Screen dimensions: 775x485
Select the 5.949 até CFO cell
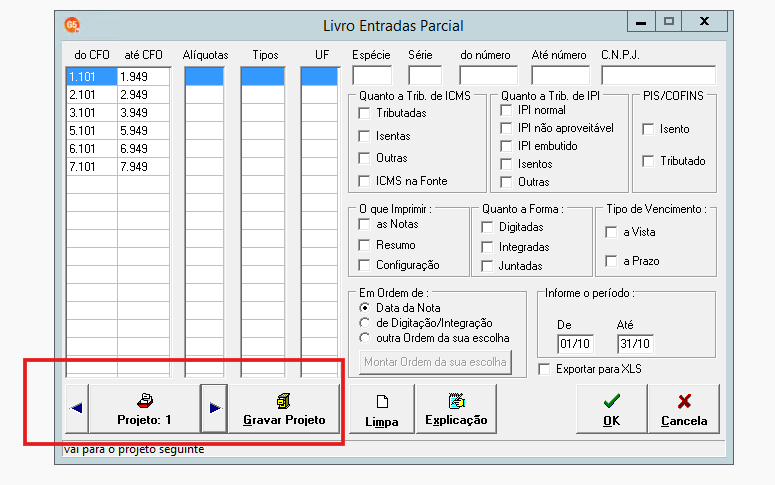[x=143, y=131]
